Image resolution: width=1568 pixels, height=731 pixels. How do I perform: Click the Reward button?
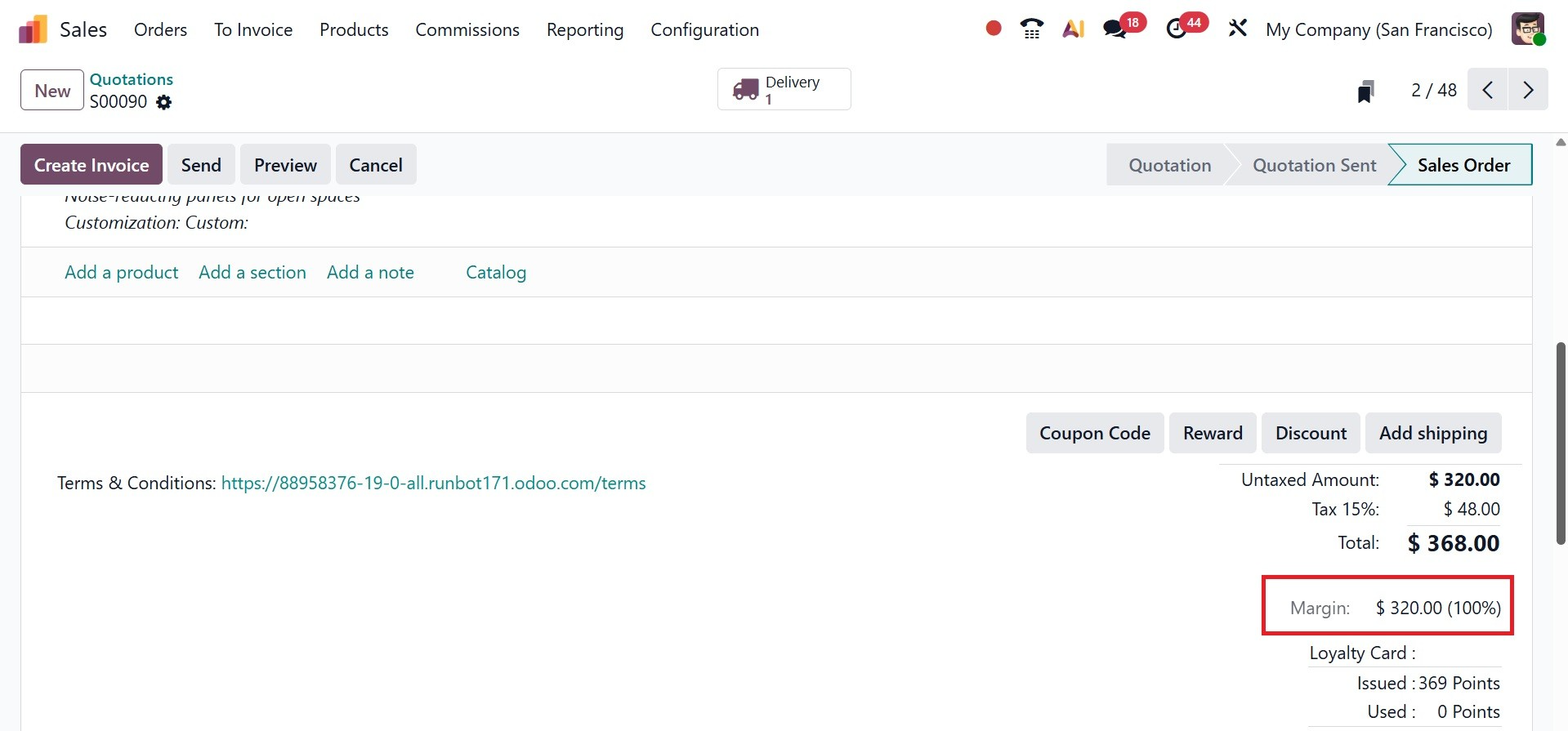tap(1213, 433)
